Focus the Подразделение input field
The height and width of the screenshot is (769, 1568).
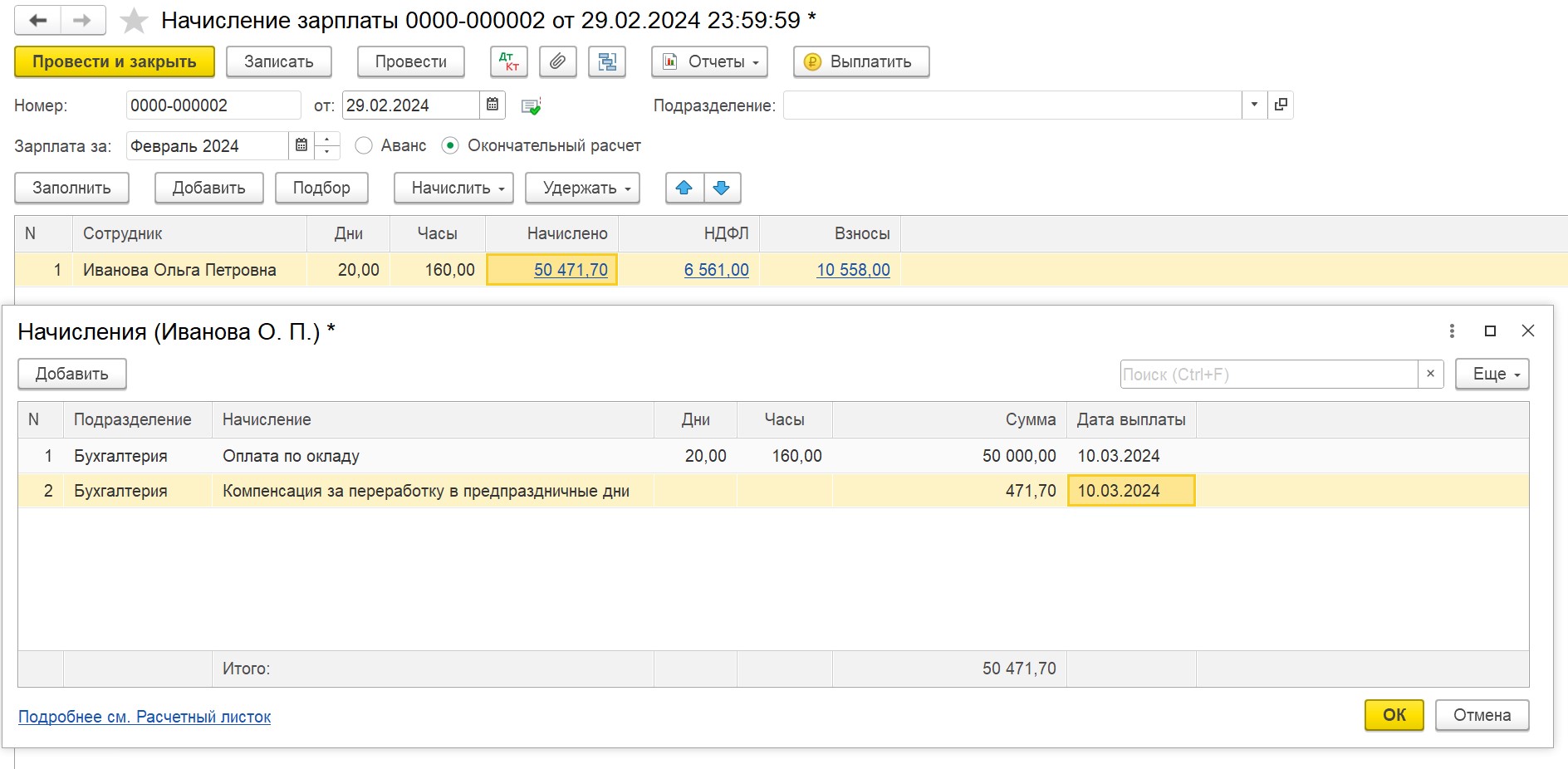[x=1012, y=105]
